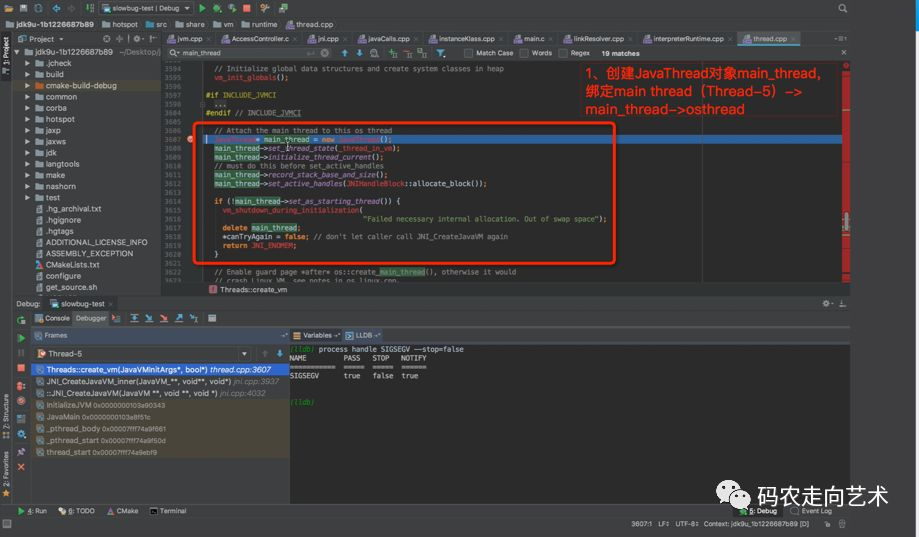Check the Regex option

tap(565, 53)
